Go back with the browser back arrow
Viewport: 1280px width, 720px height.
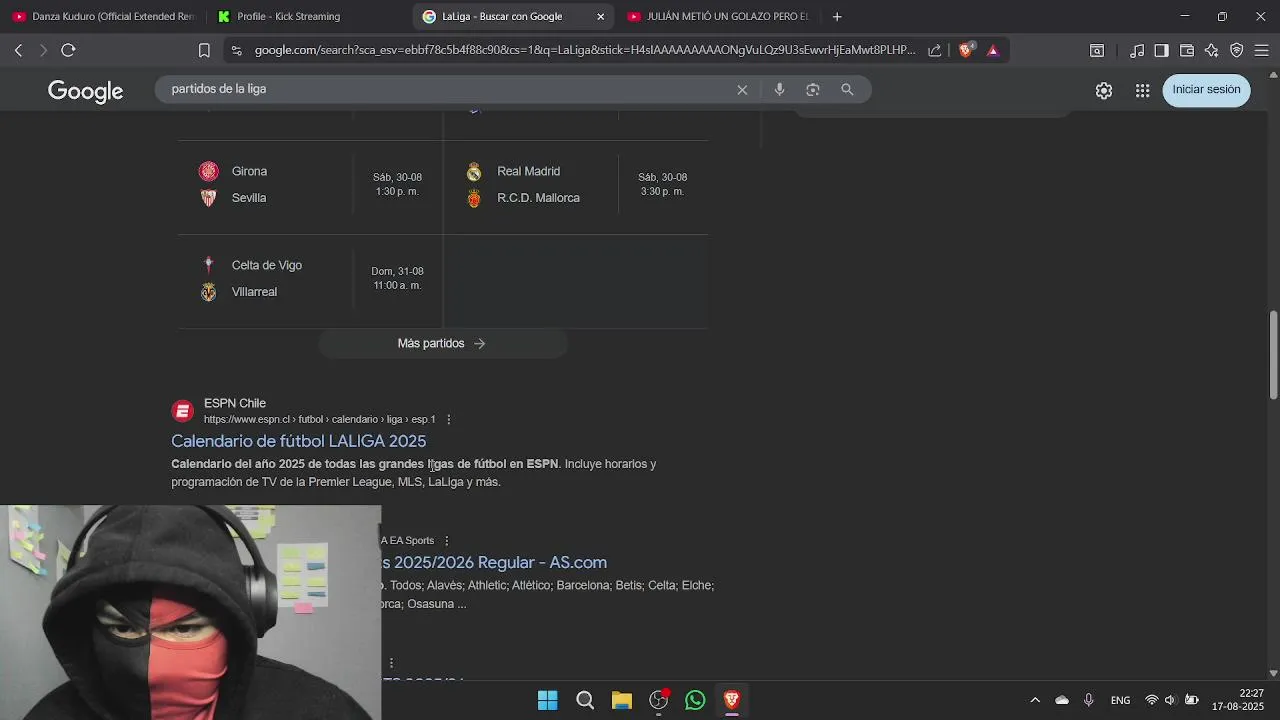[18, 50]
